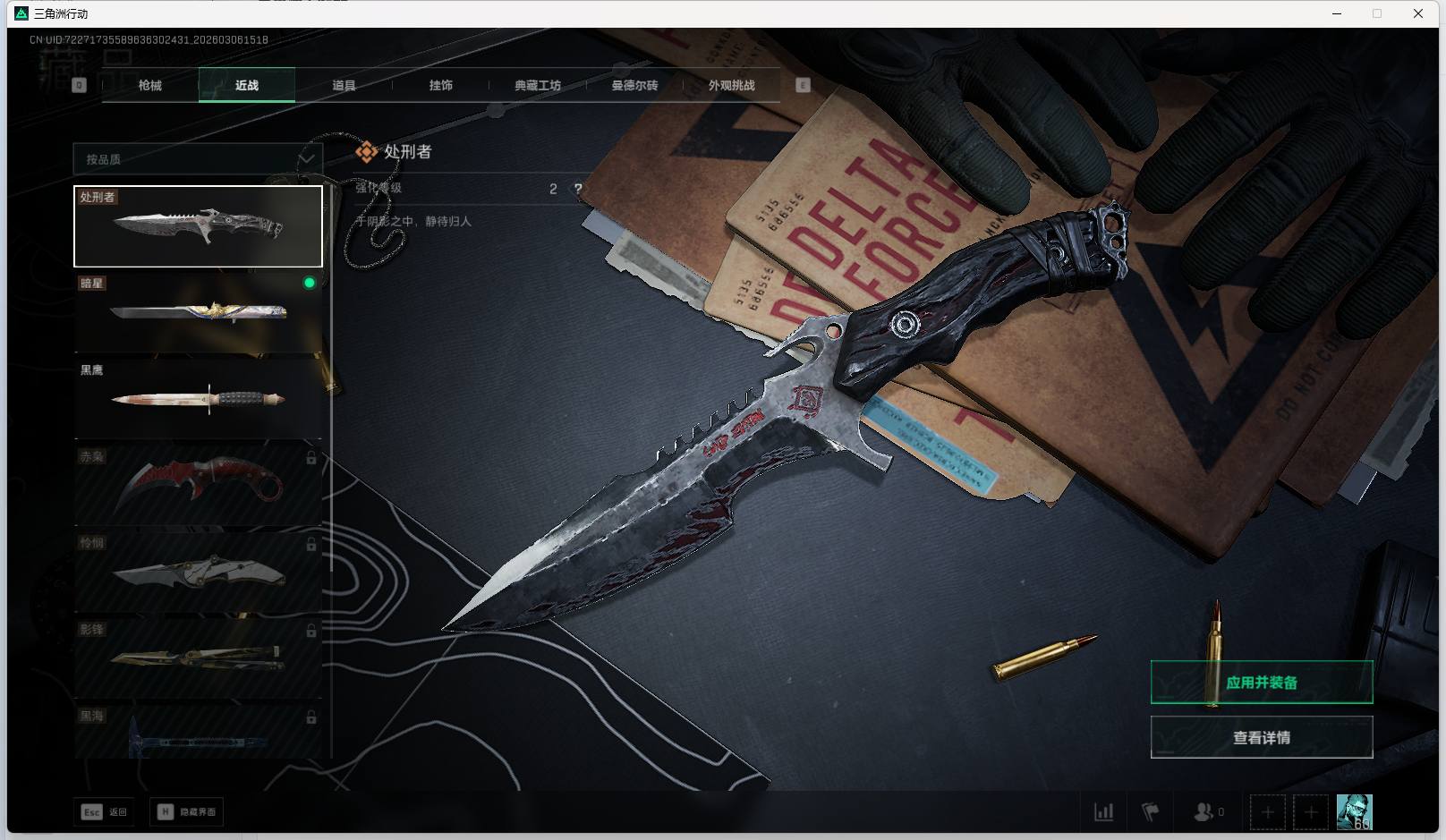This screenshot has height=840, width=1446.
Task: Click the lock icon on 赤枭
Action: (x=310, y=458)
